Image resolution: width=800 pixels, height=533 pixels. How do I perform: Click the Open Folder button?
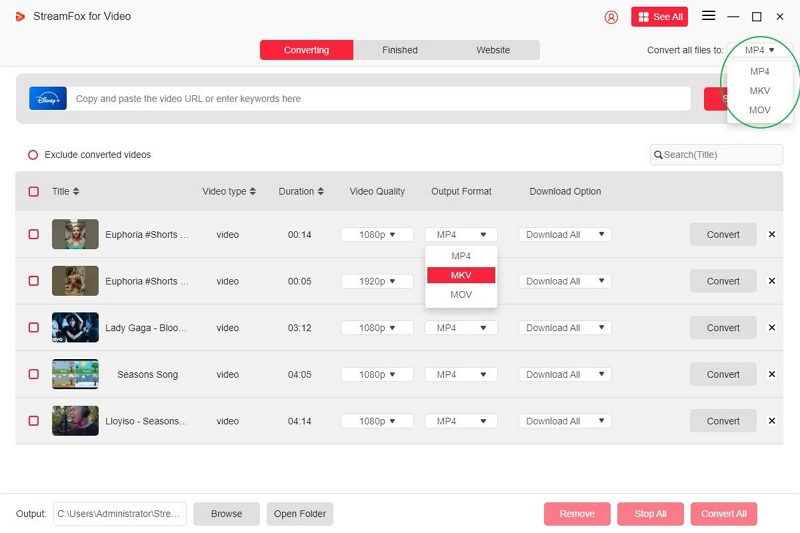coord(300,514)
